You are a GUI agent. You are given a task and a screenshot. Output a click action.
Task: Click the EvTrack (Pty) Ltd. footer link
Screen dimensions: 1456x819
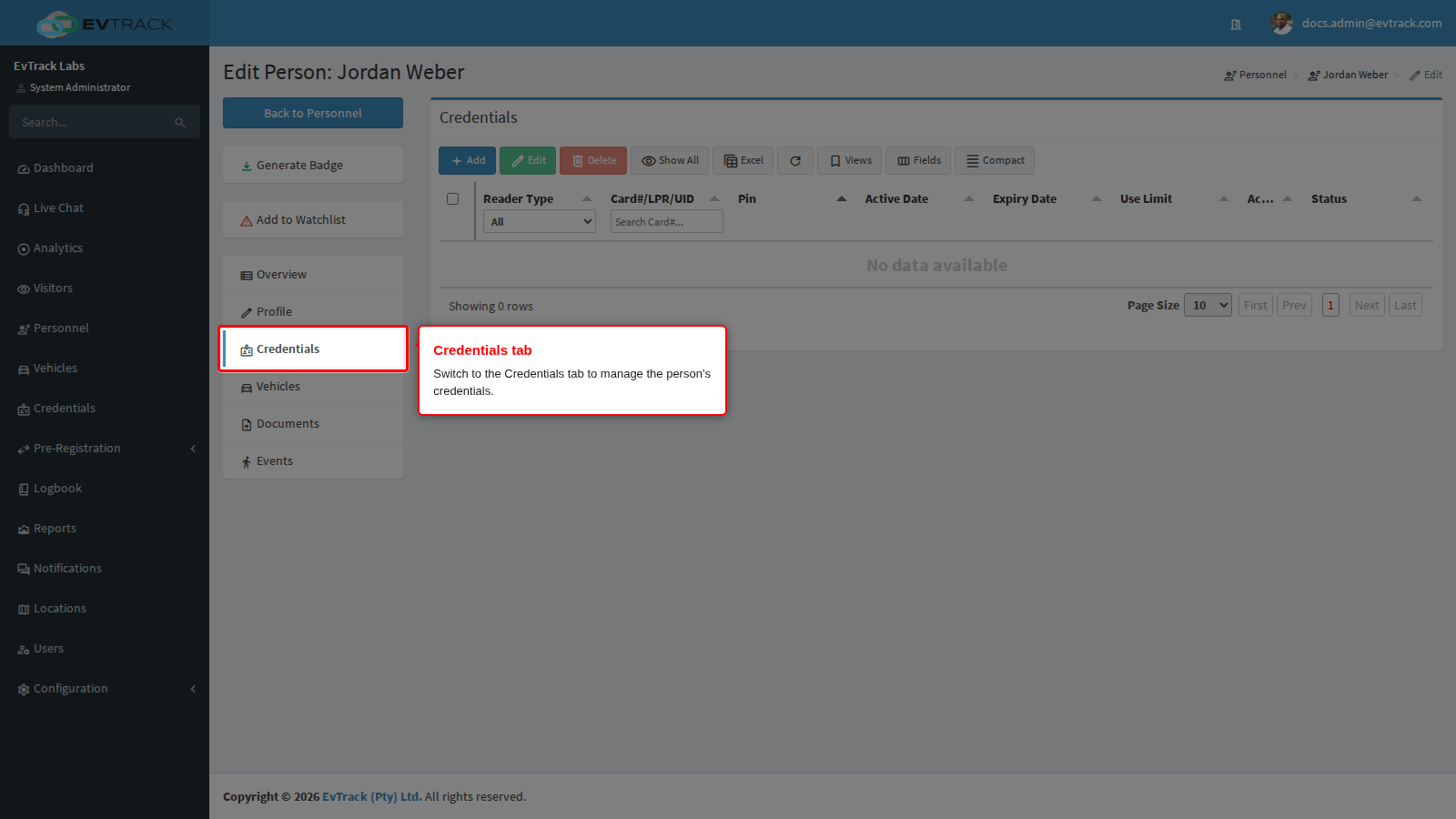372,796
